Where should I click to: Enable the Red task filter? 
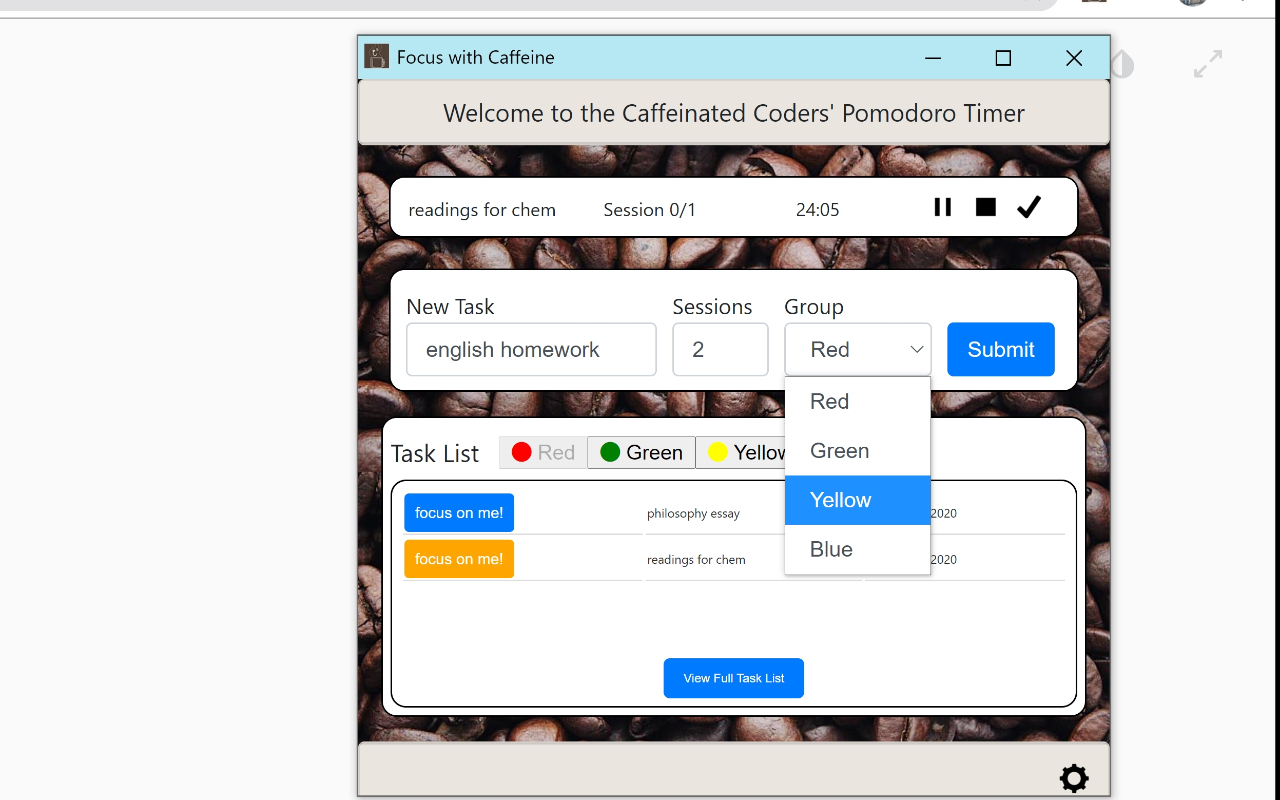[542, 452]
